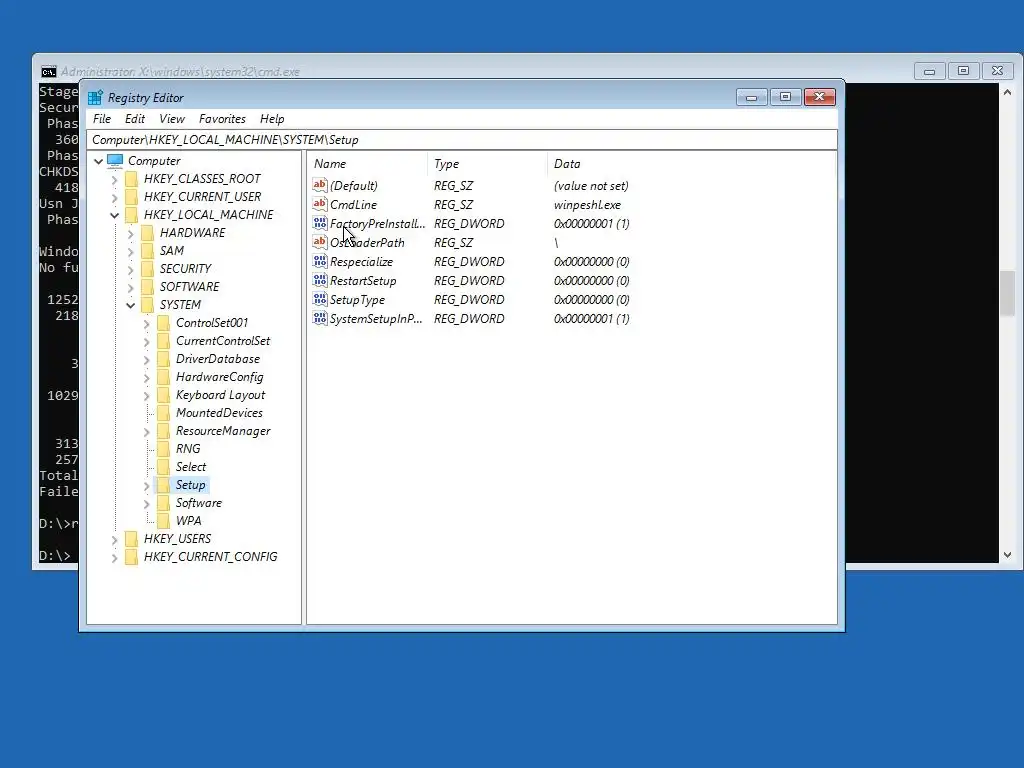Click the Computer icon in the tree
Screen dimensions: 1024x768
(115, 161)
